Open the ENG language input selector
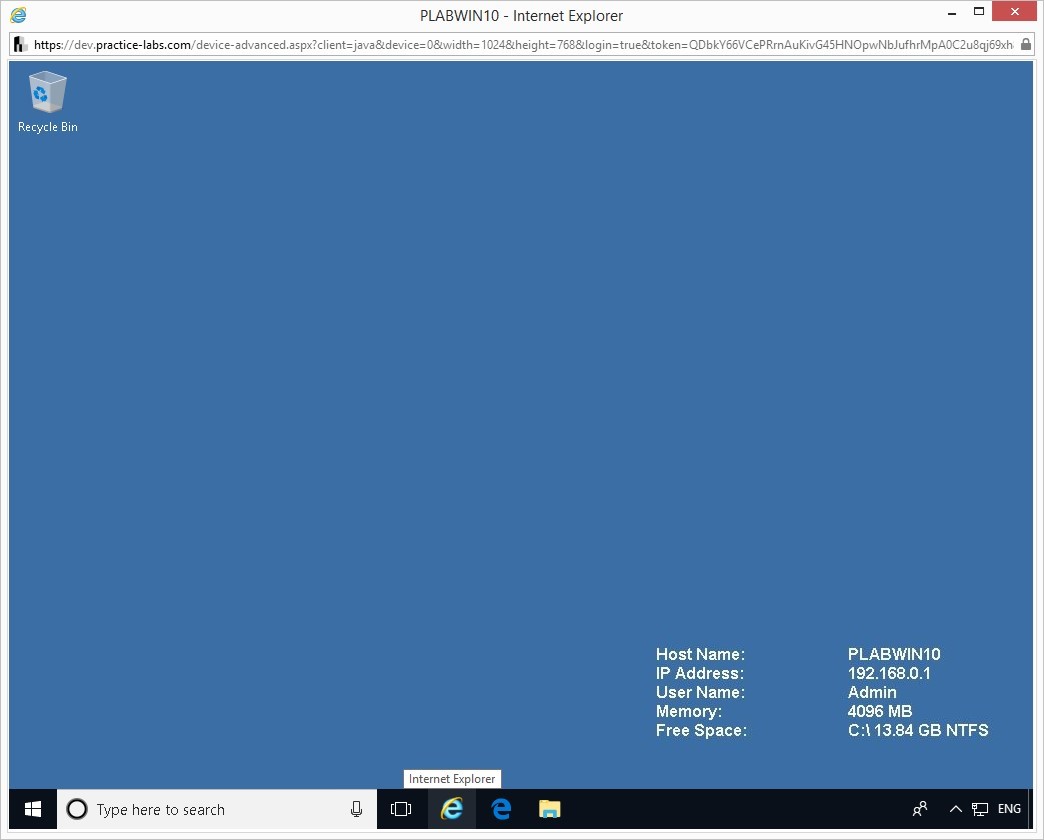 (x=1009, y=809)
